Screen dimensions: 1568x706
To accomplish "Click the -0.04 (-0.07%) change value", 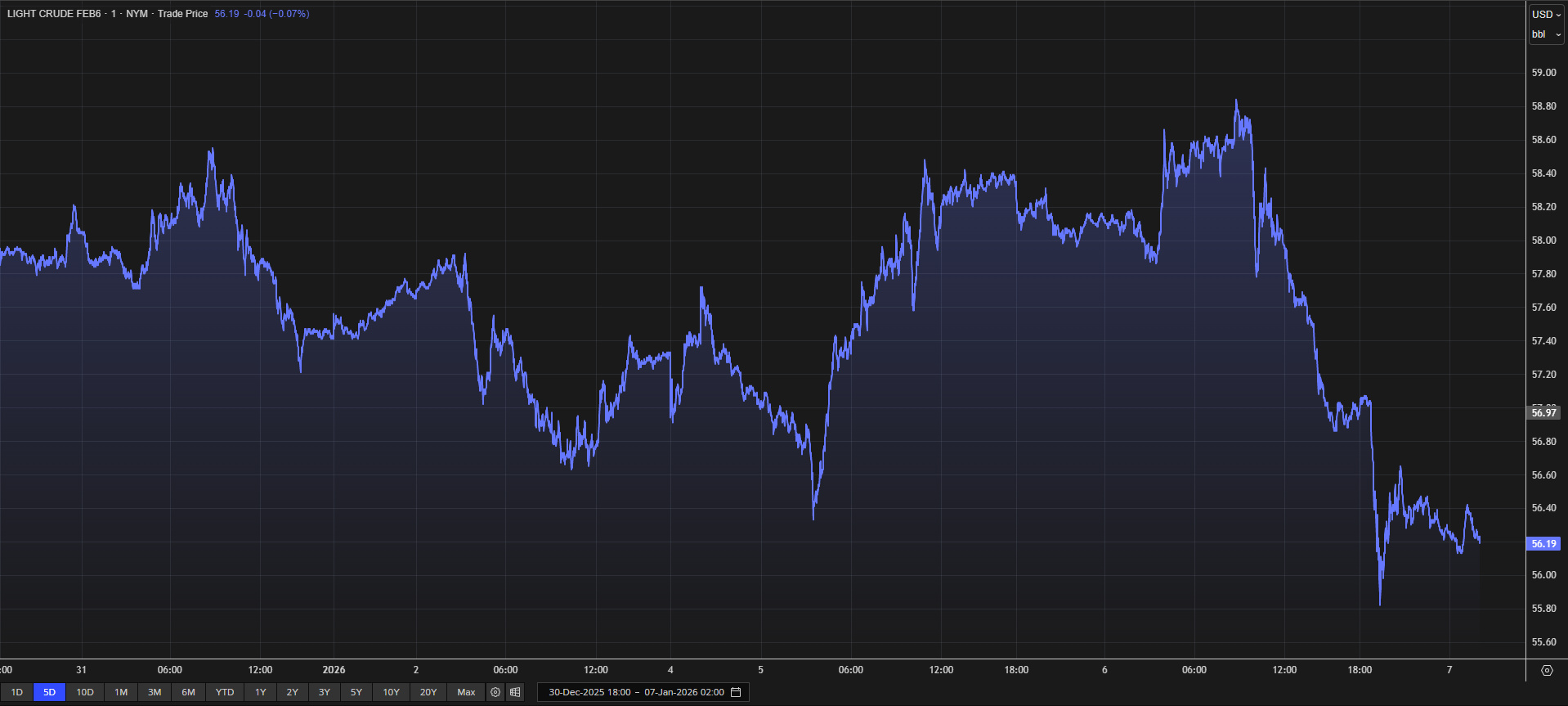I will (277, 14).
